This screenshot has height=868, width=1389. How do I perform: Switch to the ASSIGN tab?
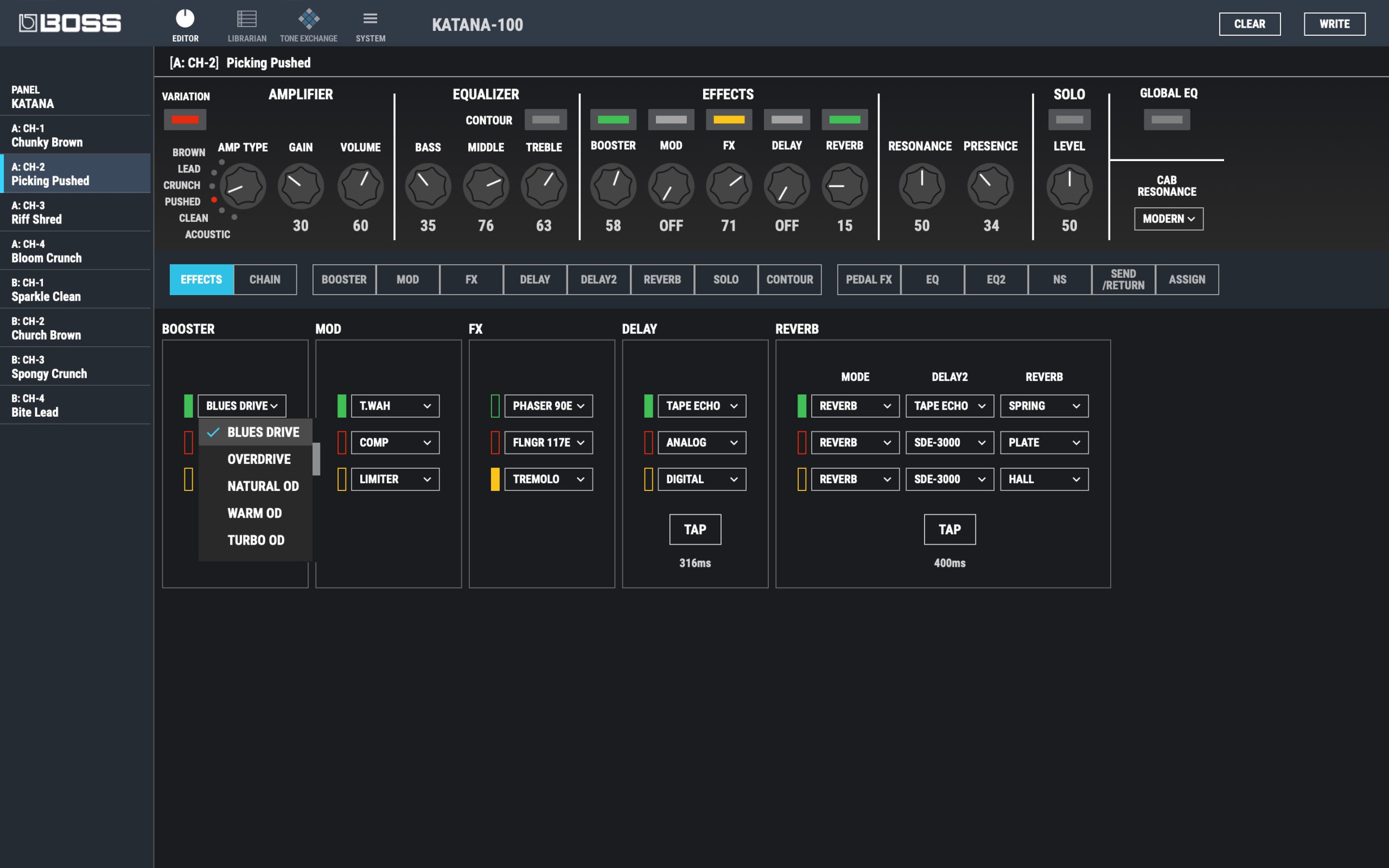[1187, 279]
